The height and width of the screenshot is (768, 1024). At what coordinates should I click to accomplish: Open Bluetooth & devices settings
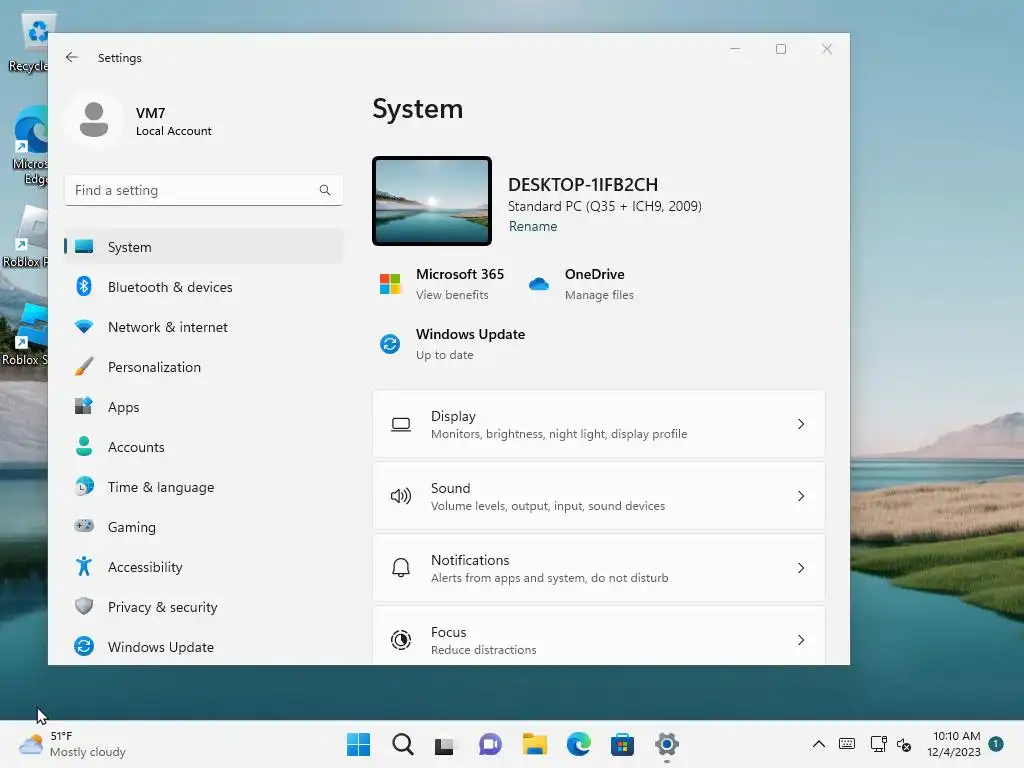coord(204,287)
